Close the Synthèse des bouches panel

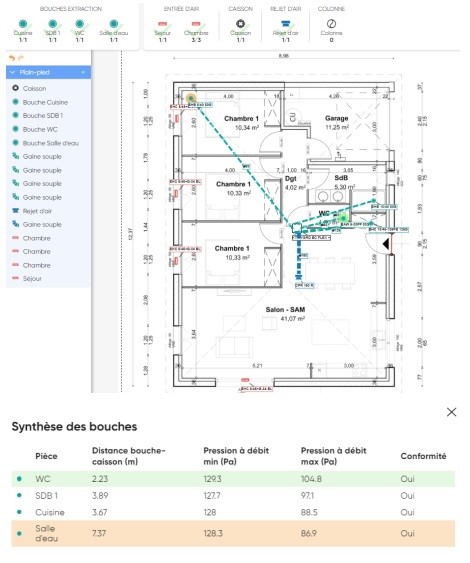point(451,412)
